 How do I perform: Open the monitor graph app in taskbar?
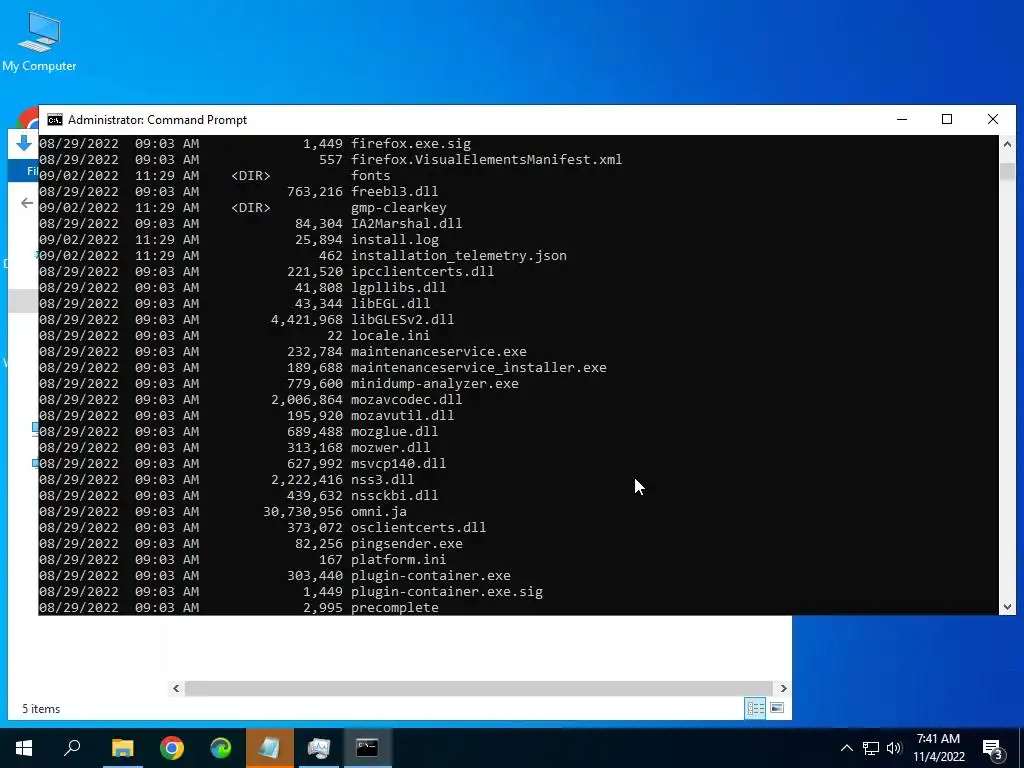[319, 748]
